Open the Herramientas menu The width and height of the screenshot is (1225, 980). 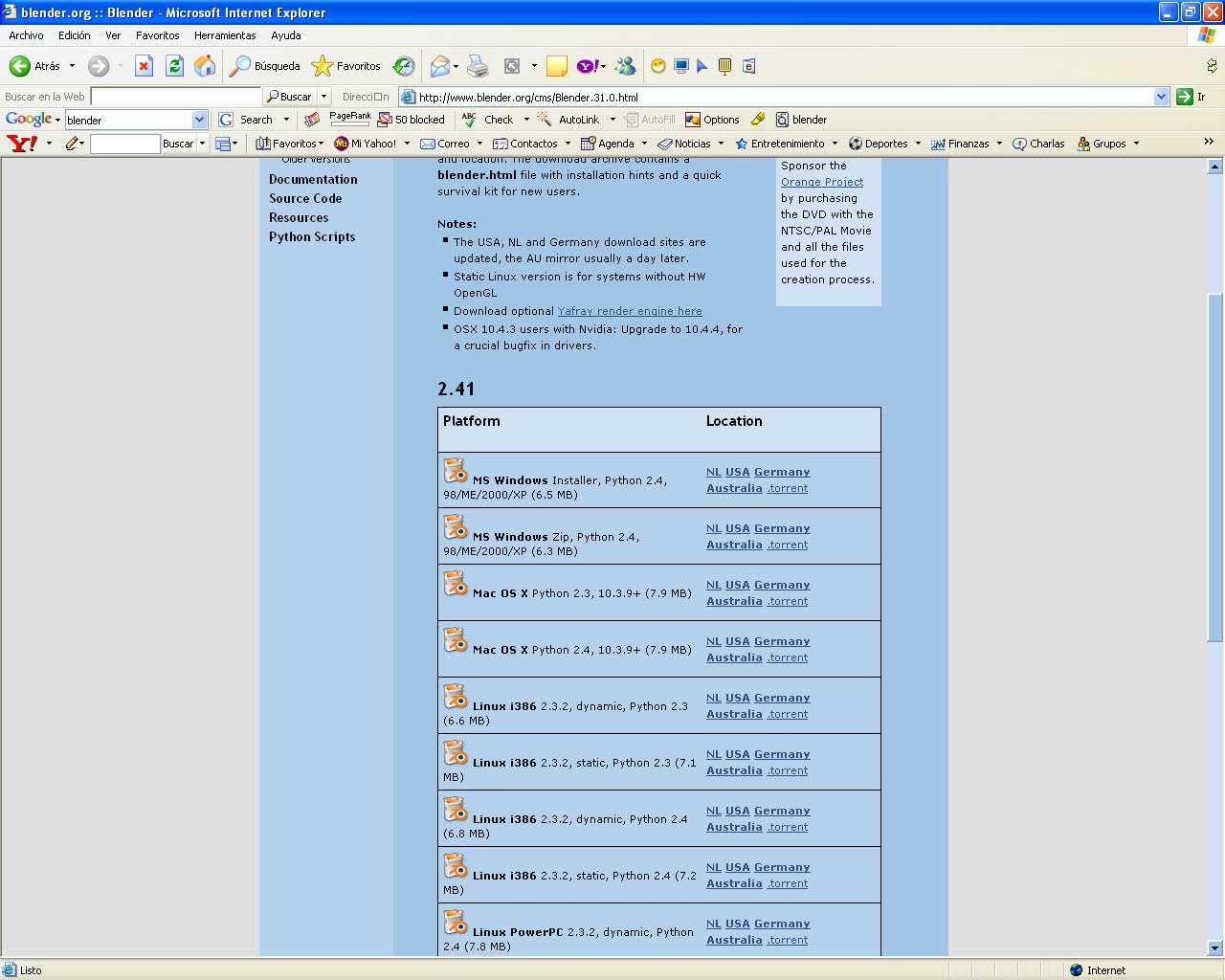click(x=225, y=35)
